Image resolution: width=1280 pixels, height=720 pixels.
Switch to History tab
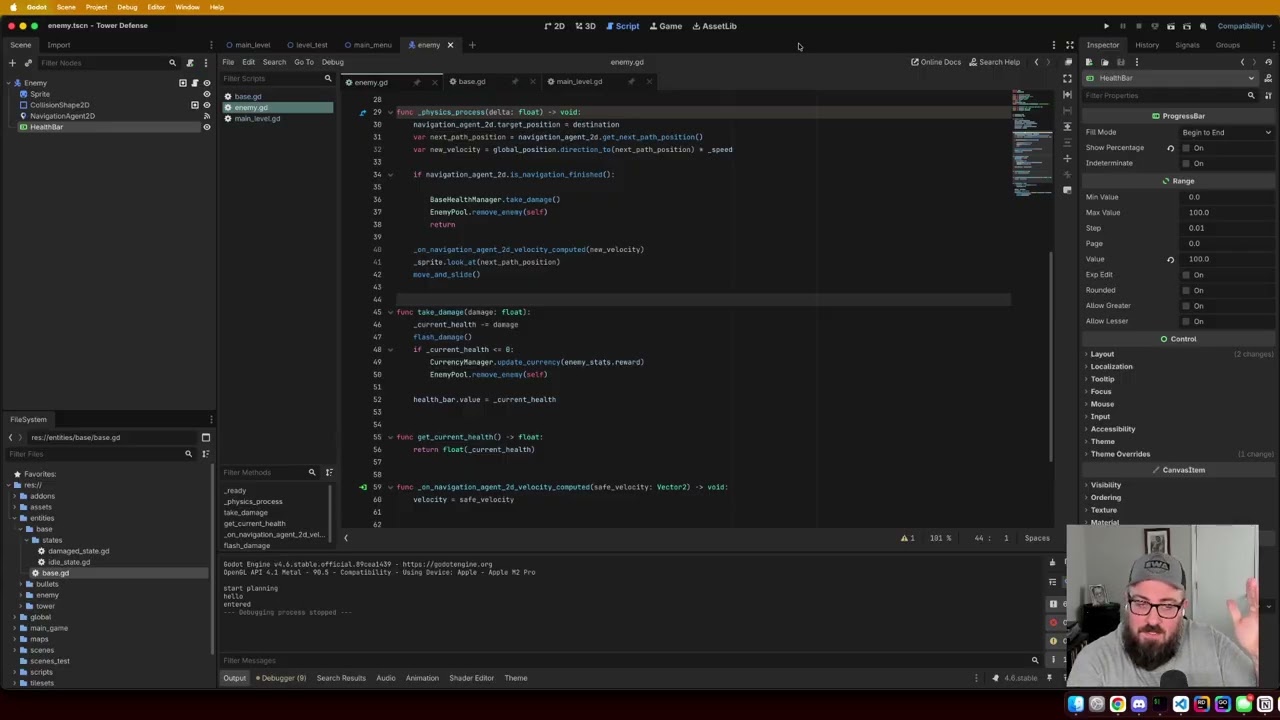pos(1147,45)
